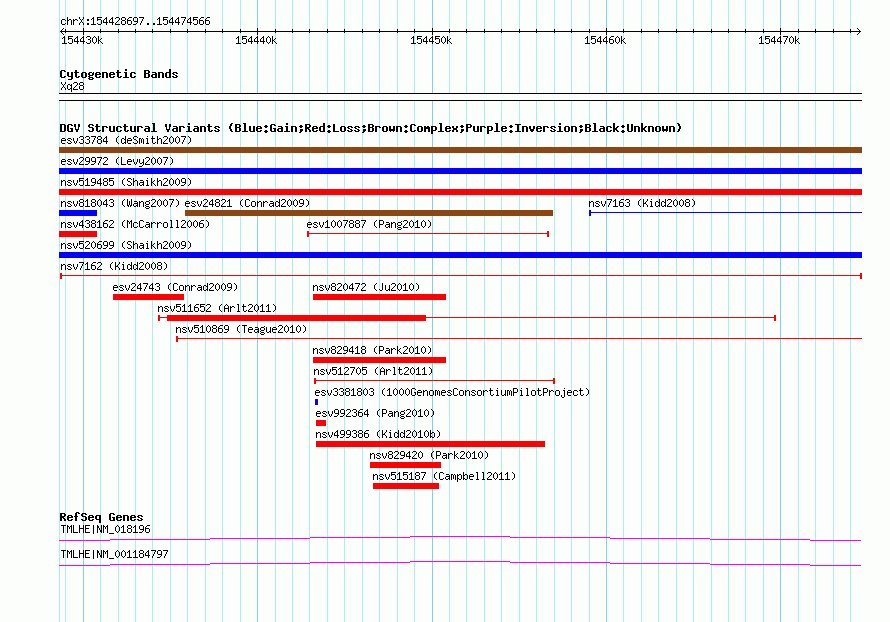Select the red nsv829418 loss bar
Viewport: 890px width, 622px height.
point(379,360)
